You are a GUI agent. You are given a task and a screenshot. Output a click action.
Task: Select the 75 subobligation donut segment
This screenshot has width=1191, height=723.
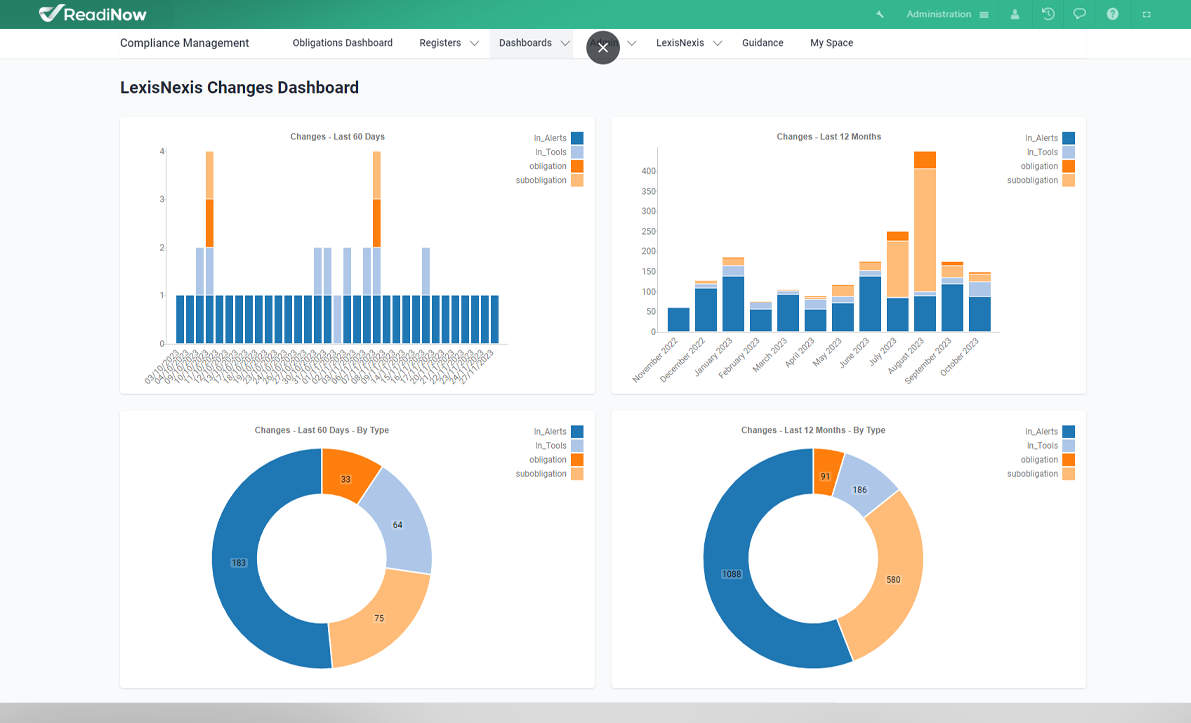click(380, 618)
